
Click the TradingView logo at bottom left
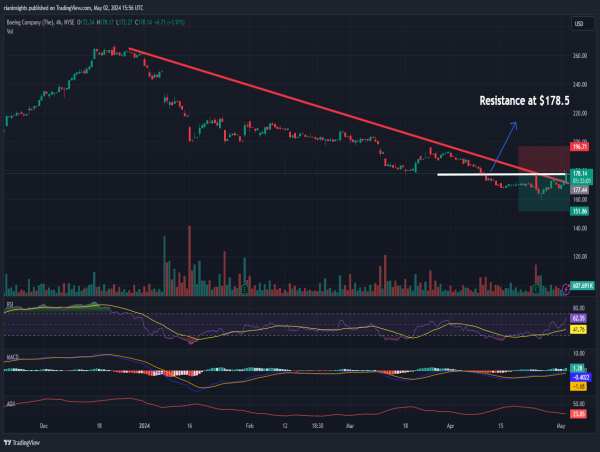click(x=22, y=443)
